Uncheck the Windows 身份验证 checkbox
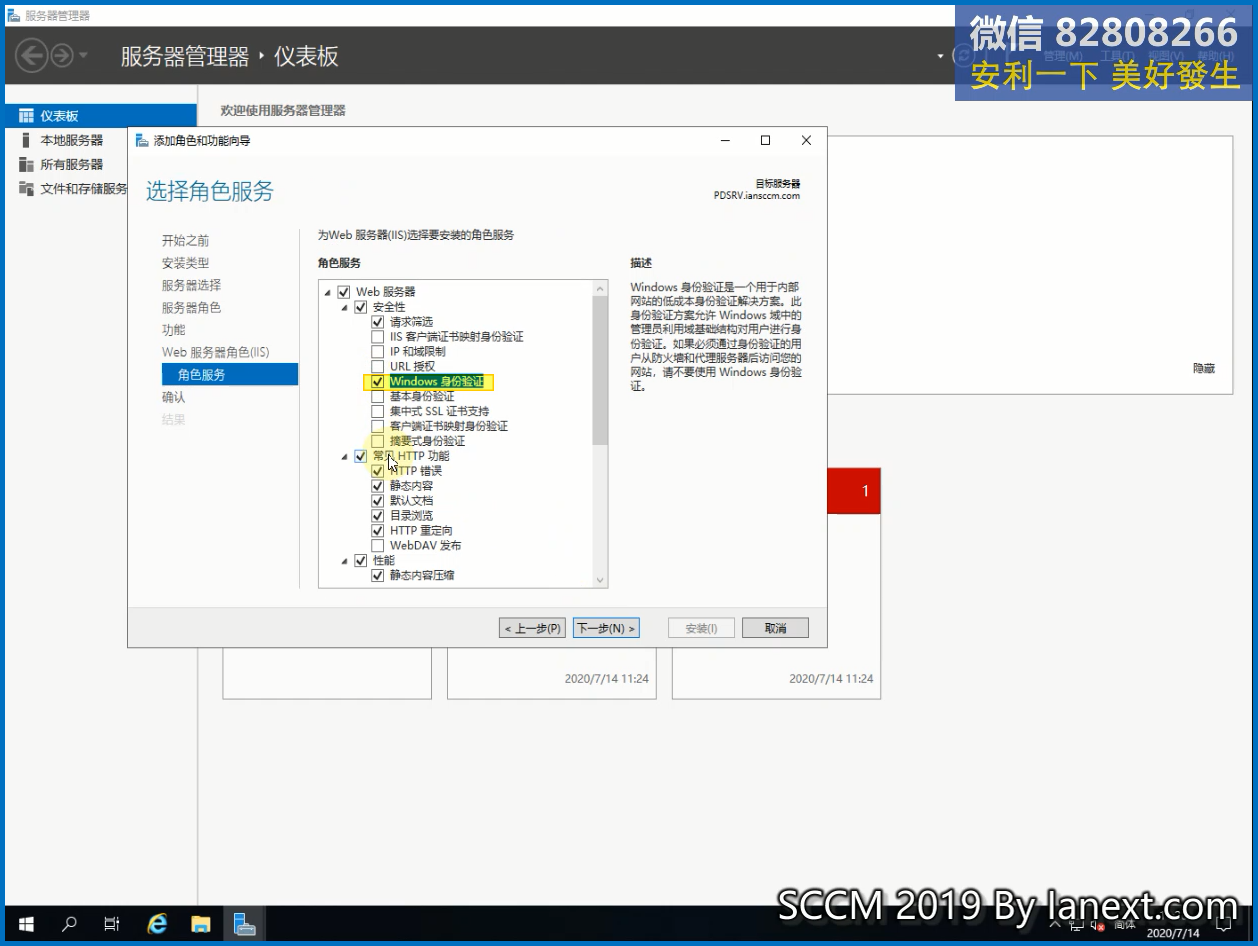The image size is (1258, 946). pyautogui.click(x=378, y=382)
